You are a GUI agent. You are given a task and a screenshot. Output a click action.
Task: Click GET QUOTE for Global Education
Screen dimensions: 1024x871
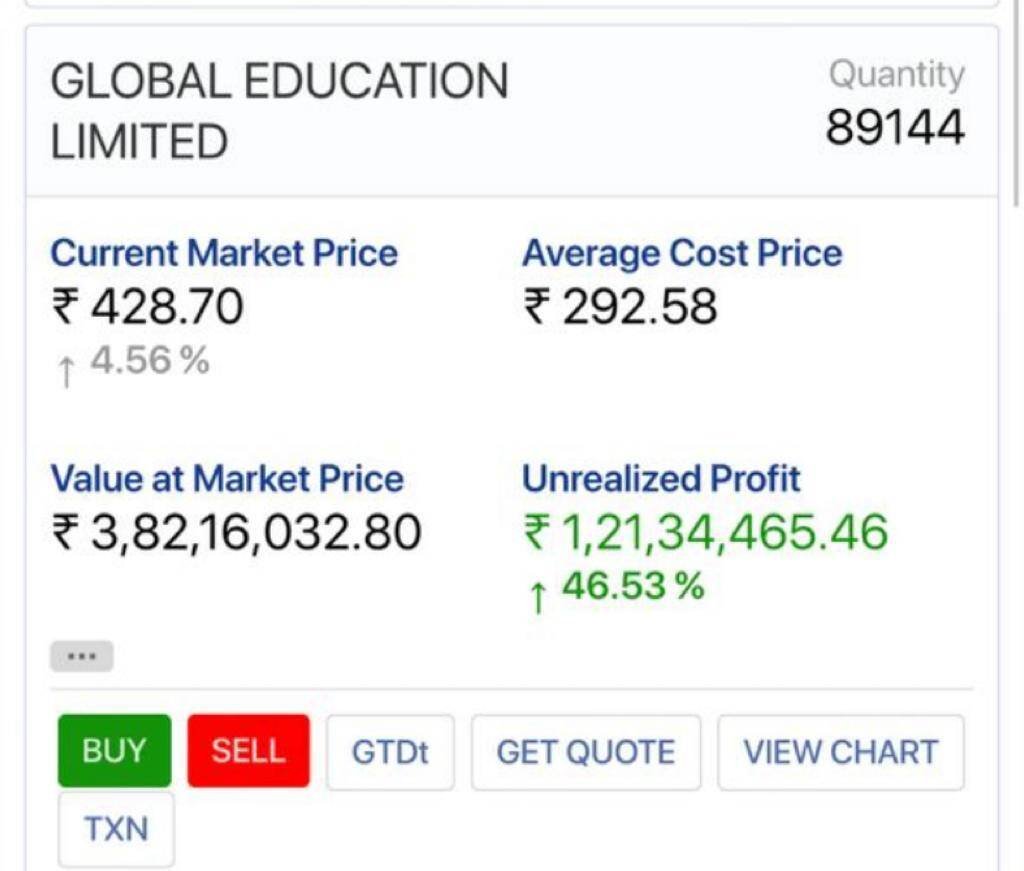[586, 752]
